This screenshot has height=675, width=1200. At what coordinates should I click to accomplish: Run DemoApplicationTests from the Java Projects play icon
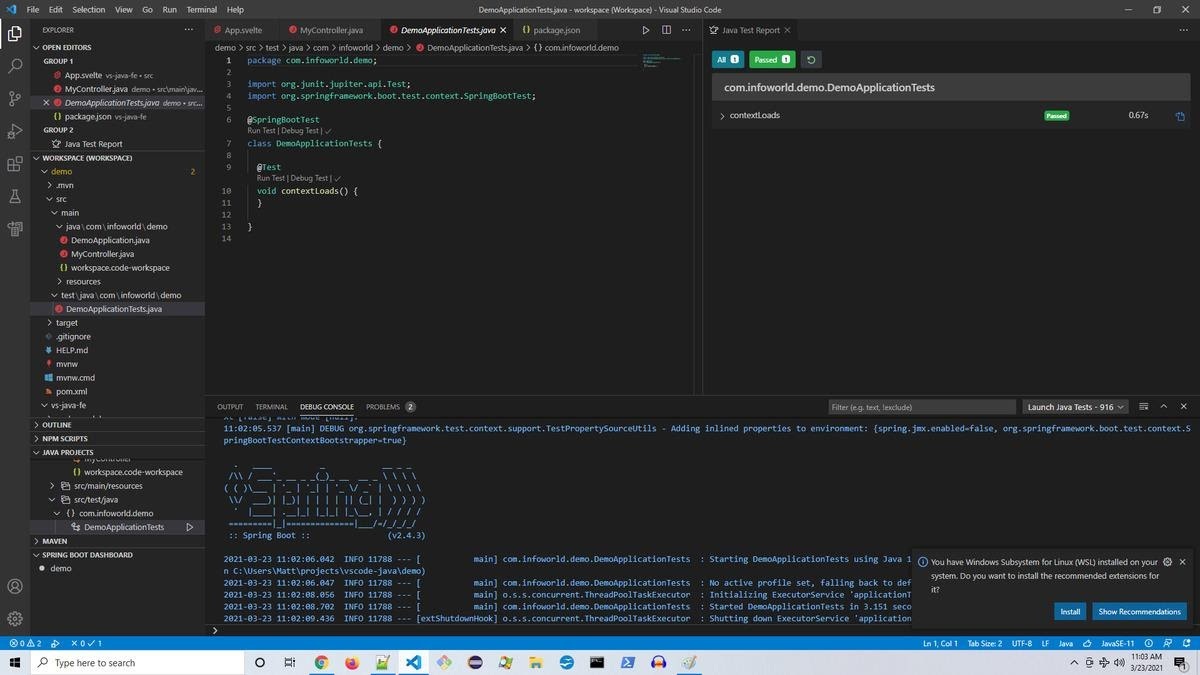click(x=189, y=527)
